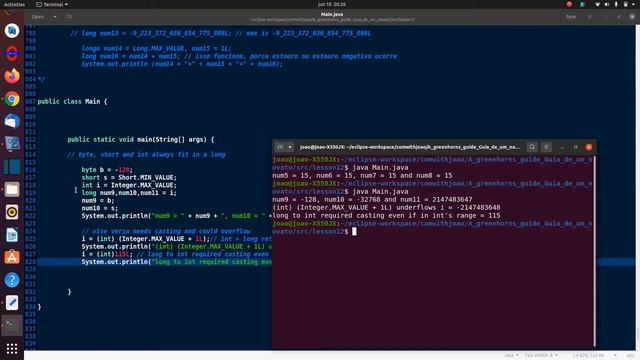Open the terminal hamburger menu

[x=546, y=147]
